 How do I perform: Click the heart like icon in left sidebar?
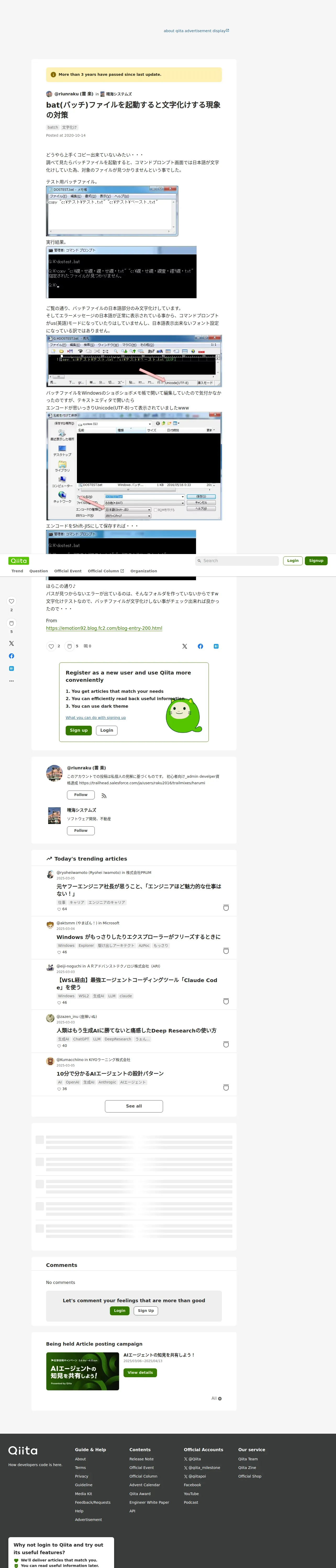click(x=12, y=601)
